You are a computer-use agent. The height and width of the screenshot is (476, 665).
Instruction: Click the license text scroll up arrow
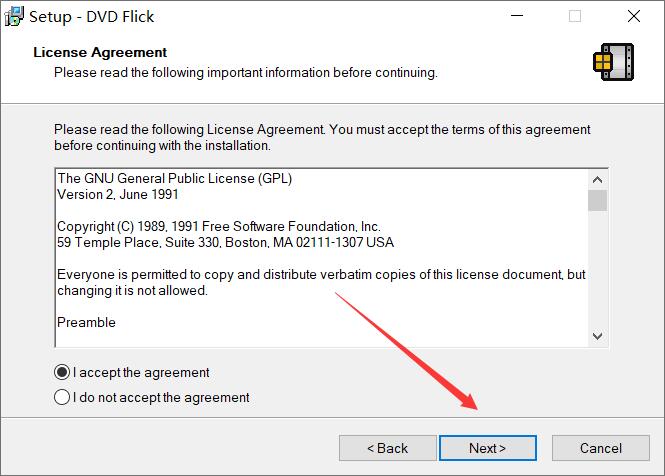pos(597,180)
